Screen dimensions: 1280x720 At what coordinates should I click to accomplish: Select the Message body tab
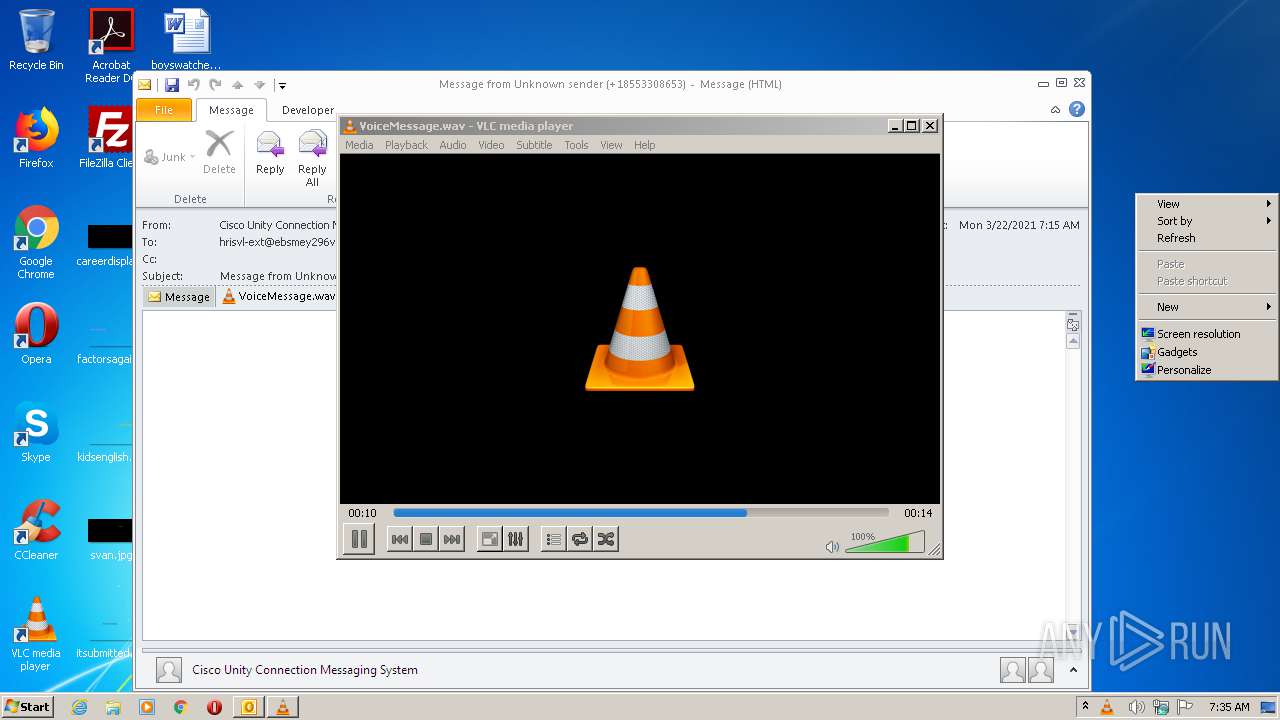[x=179, y=296]
